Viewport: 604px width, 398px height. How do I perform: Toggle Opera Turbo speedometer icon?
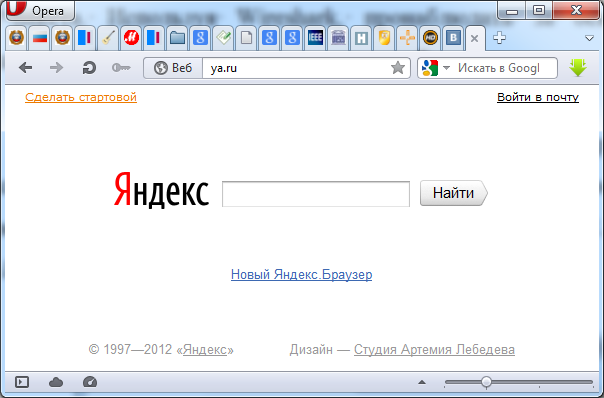(90, 382)
